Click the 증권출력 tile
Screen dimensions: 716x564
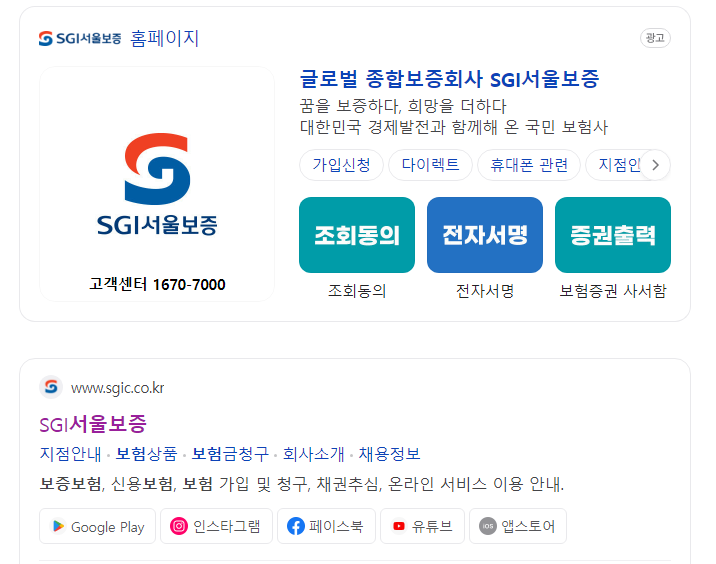(613, 235)
